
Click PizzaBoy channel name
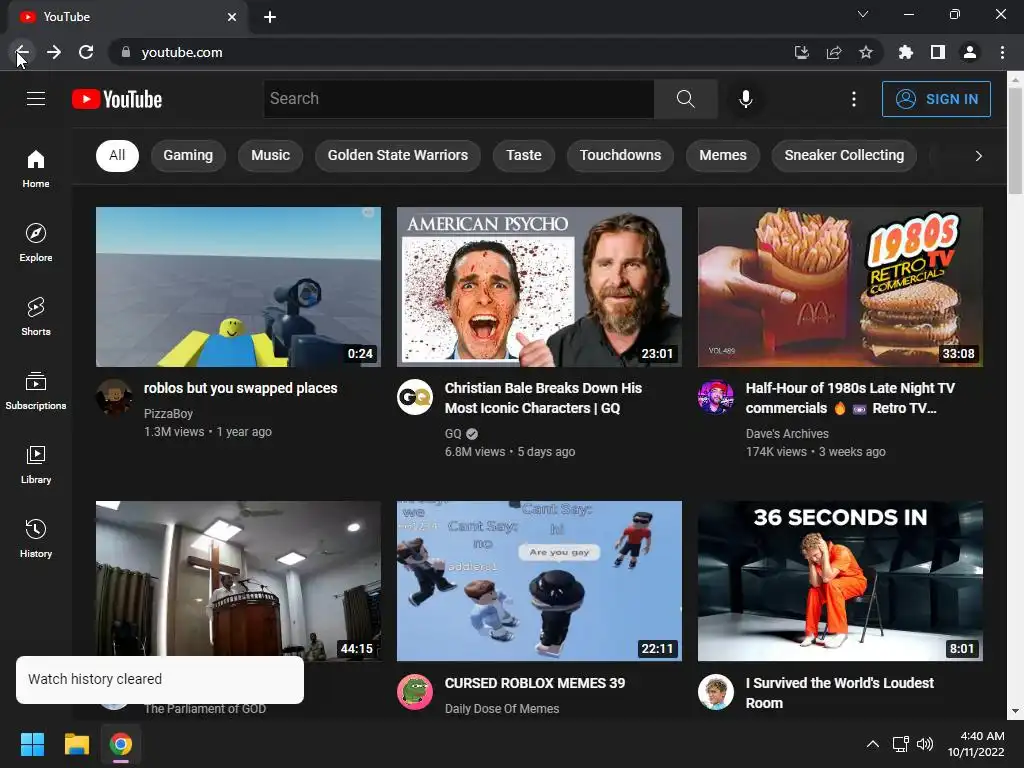pos(168,413)
